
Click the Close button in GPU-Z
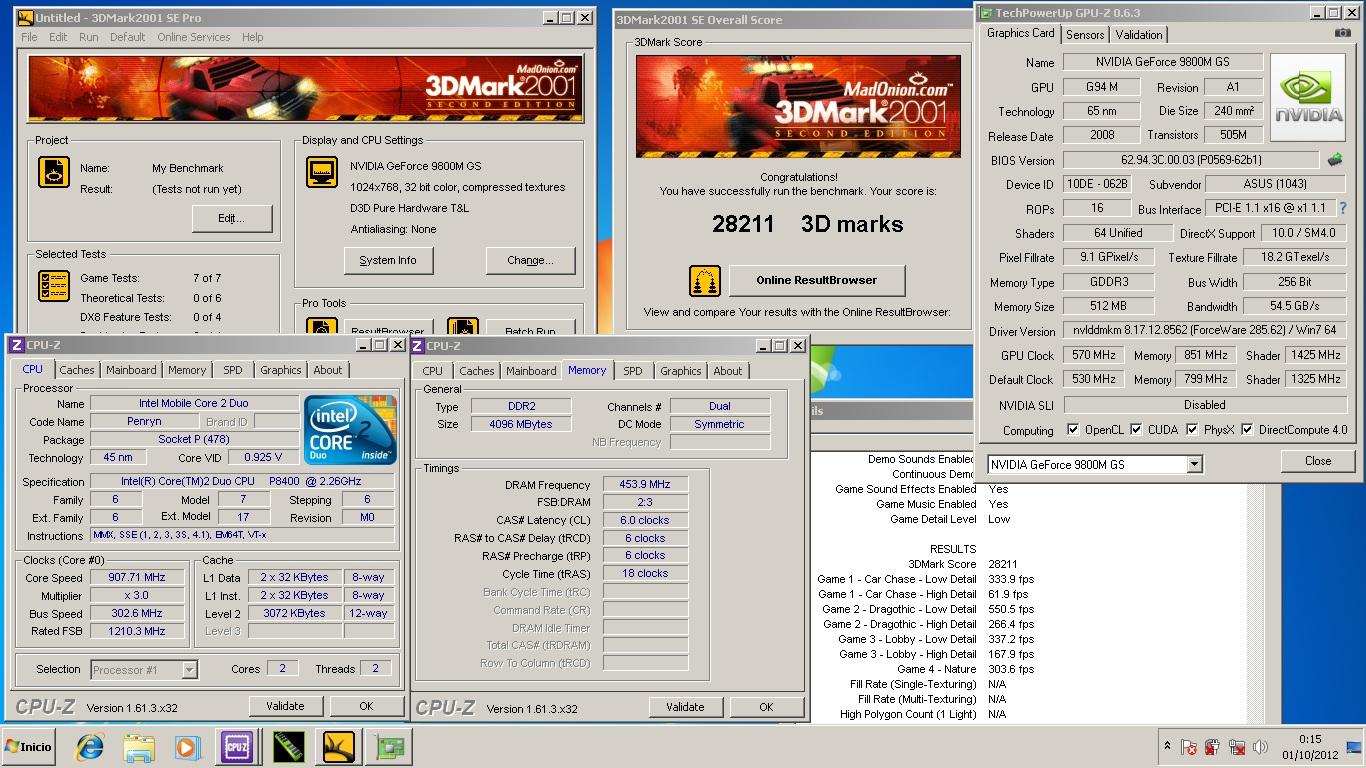point(1318,461)
